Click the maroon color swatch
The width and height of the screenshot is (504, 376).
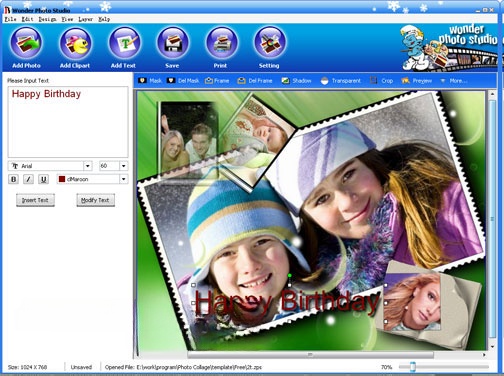62,179
